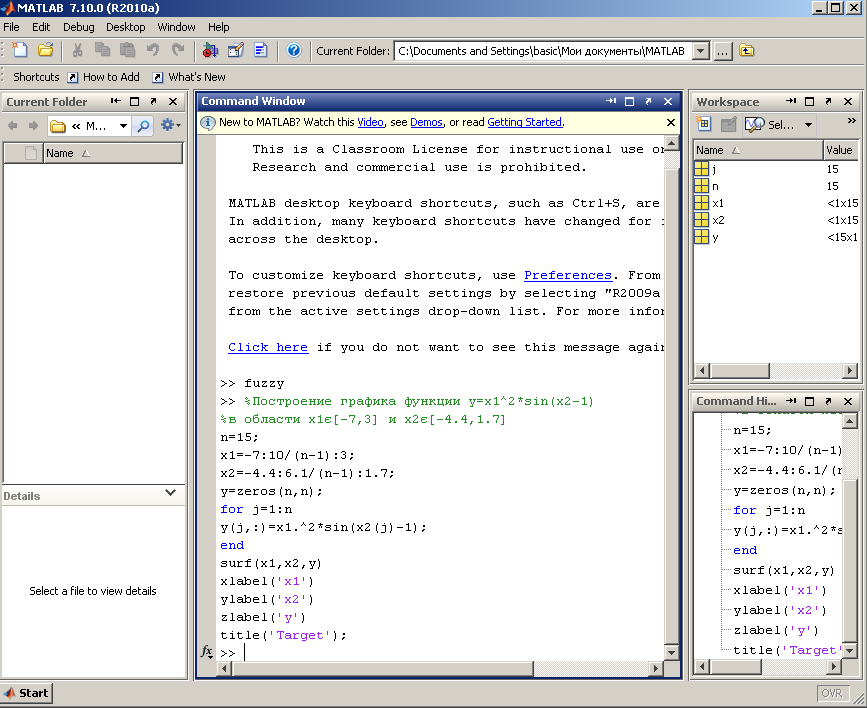This screenshot has width=867, height=708.
Task: Open file with folder icon in toolbar
Action: pyautogui.click(x=45, y=50)
